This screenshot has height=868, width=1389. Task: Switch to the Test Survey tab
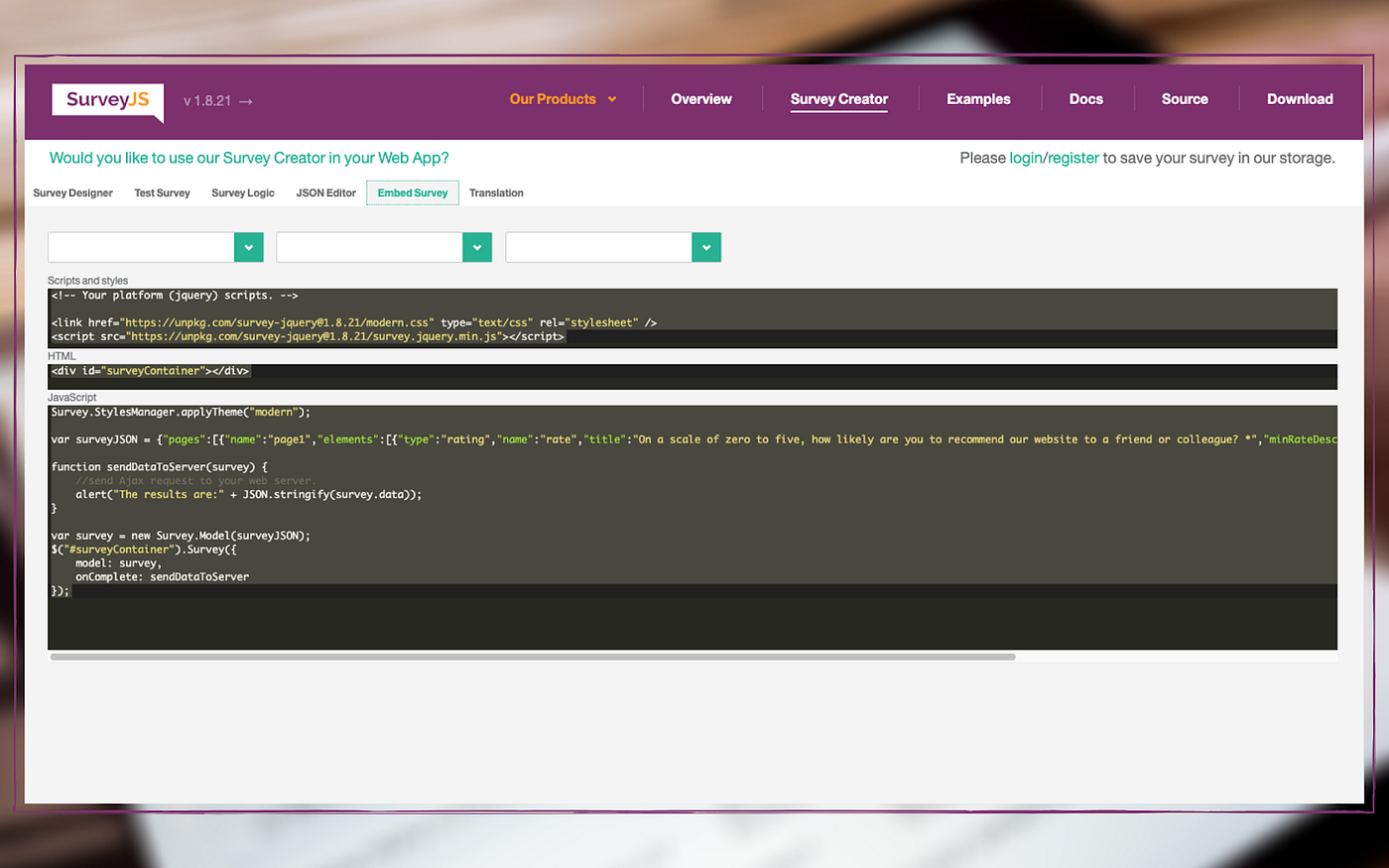point(162,193)
